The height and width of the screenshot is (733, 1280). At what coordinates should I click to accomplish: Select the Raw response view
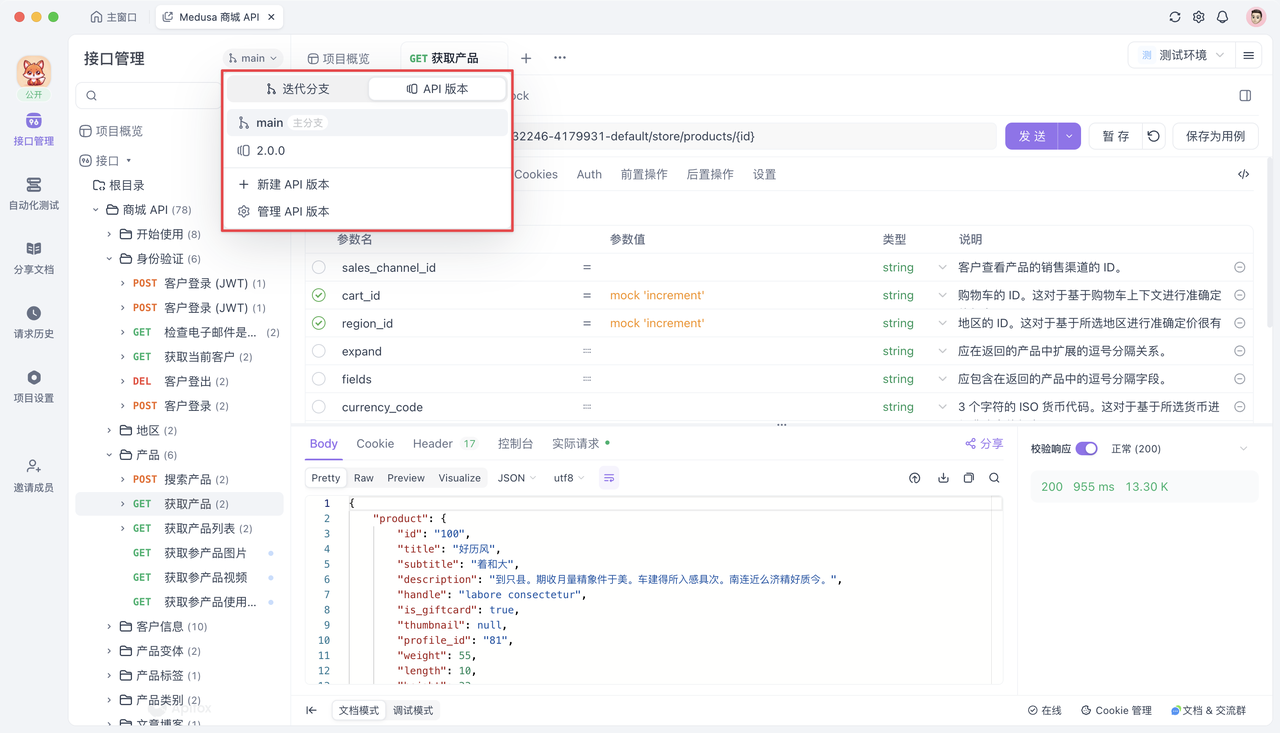tap(363, 478)
